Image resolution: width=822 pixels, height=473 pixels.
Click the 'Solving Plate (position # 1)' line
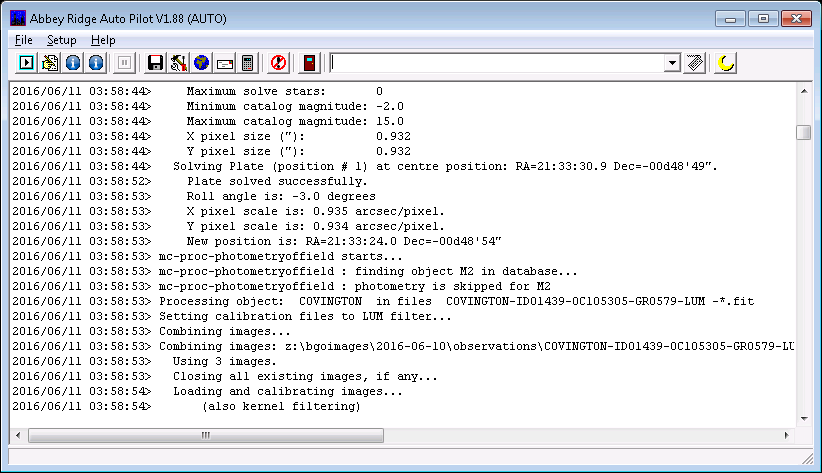[365, 166]
